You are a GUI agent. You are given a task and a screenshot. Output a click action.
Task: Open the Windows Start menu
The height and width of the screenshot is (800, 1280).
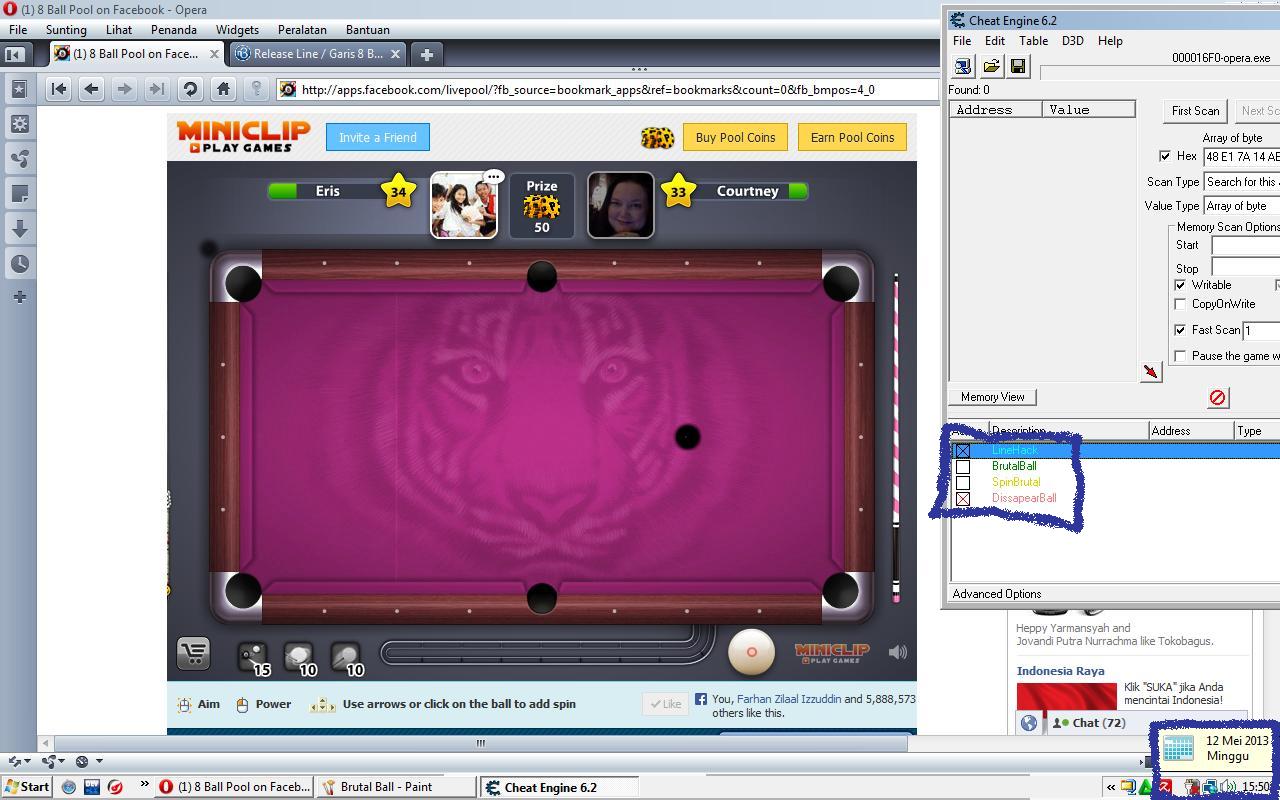point(27,787)
